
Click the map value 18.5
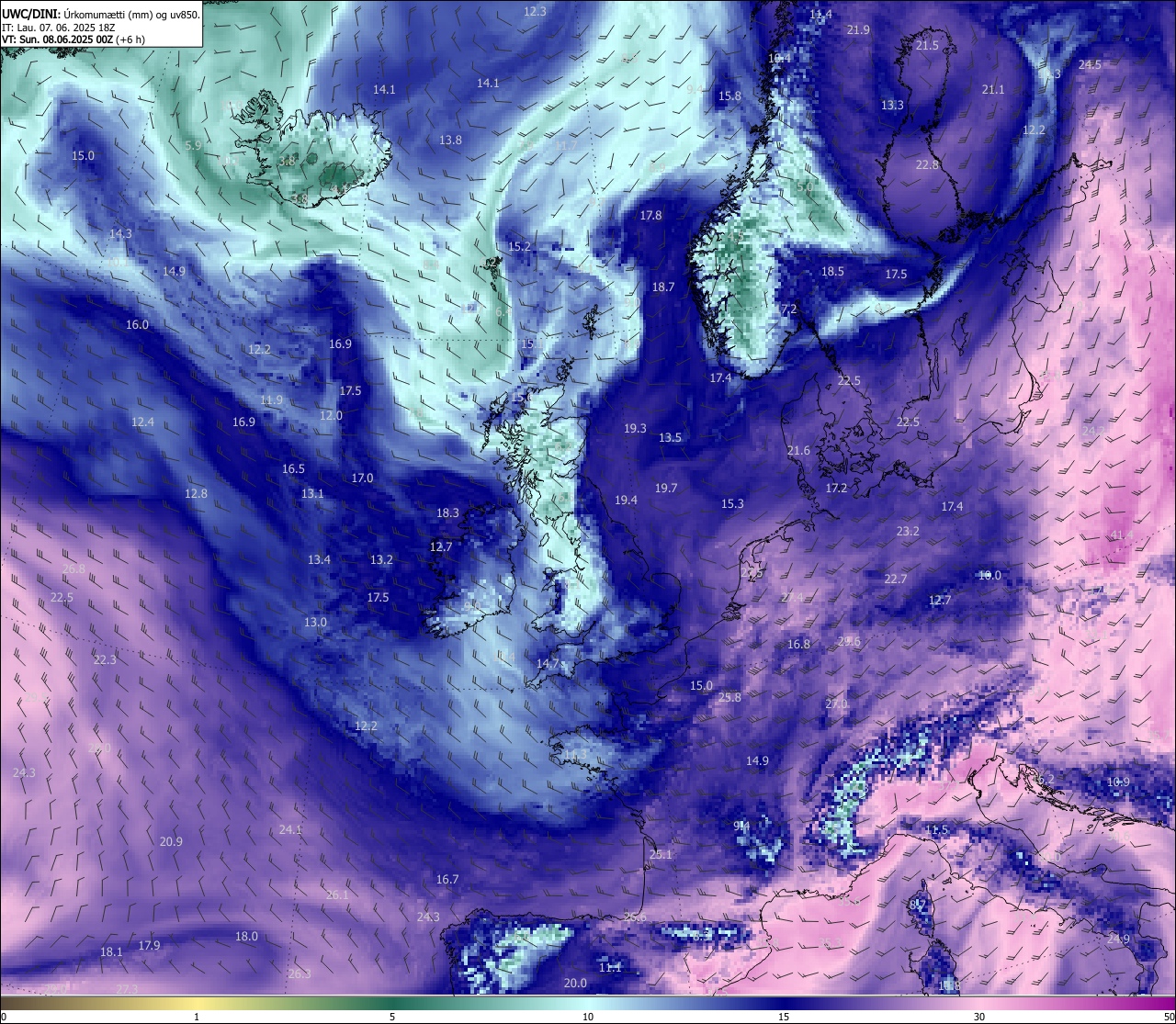click(832, 271)
